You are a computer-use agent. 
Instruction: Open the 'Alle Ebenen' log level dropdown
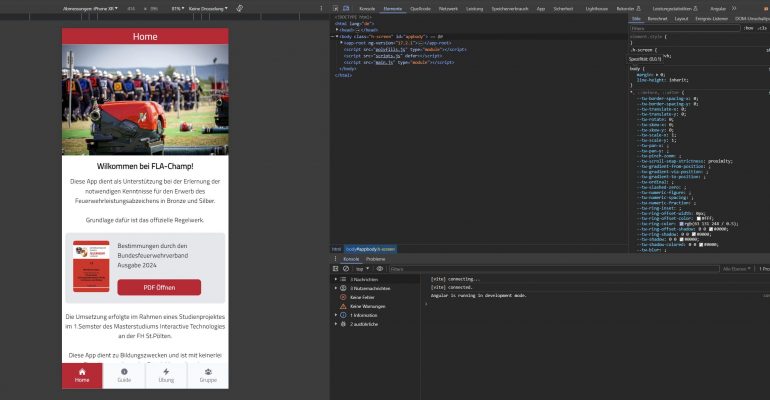pyautogui.click(x=737, y=269)
